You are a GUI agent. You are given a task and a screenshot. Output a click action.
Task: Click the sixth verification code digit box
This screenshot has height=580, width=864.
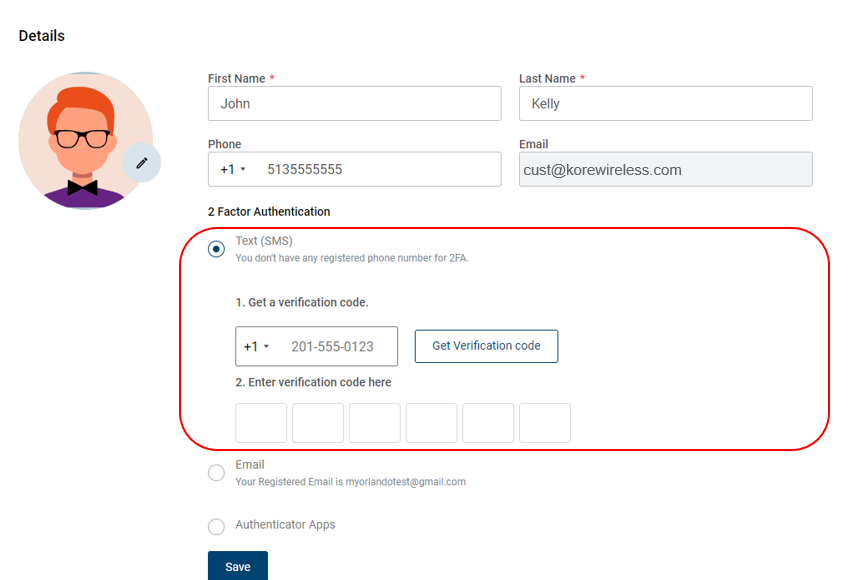pos(545,423)
